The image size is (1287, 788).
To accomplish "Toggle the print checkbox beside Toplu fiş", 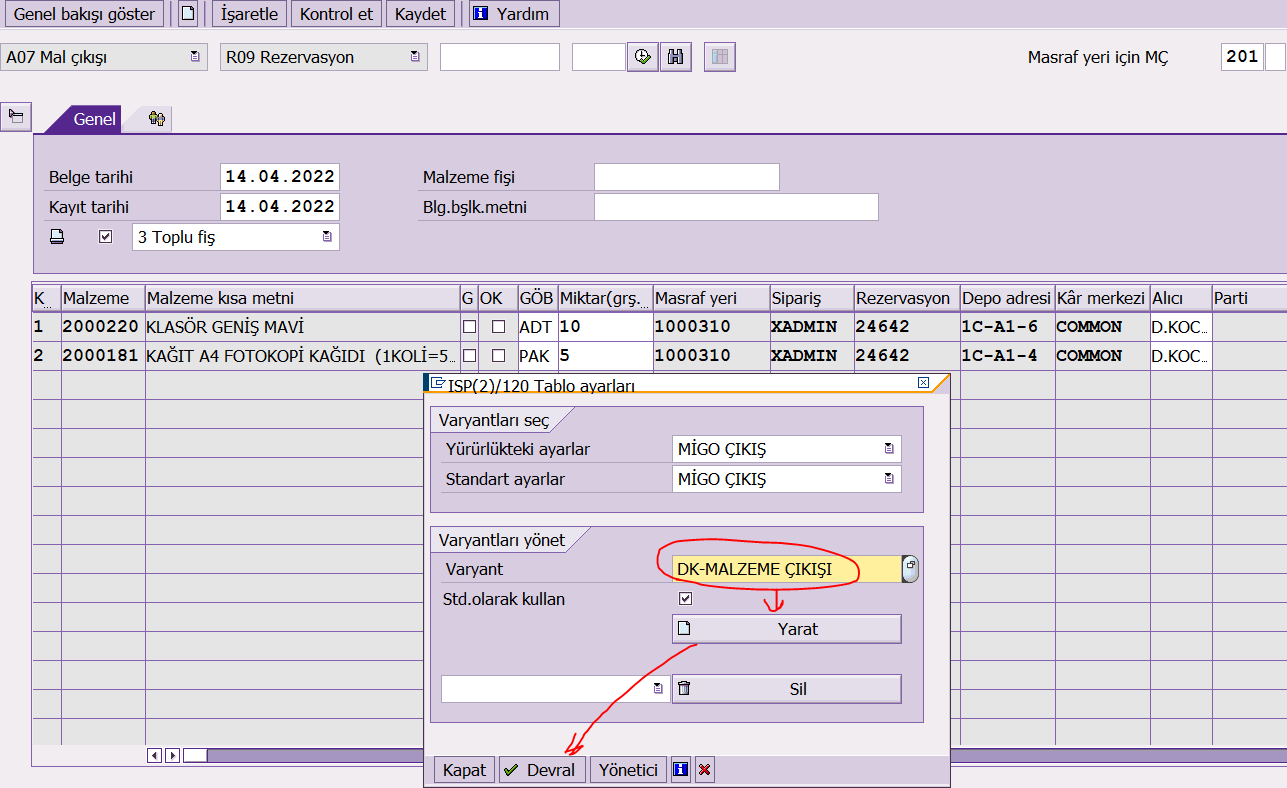I will tap(106, 237).
